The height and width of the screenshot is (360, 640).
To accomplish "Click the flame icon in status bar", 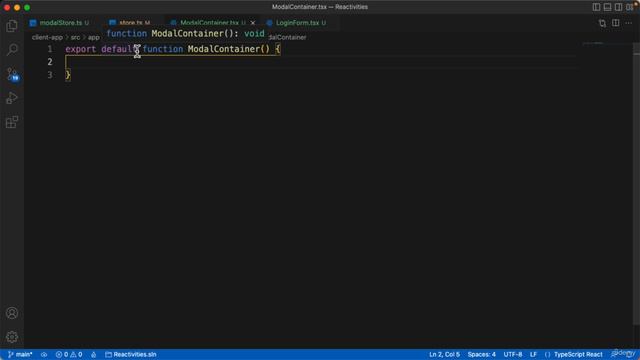I will pos(93,354).
